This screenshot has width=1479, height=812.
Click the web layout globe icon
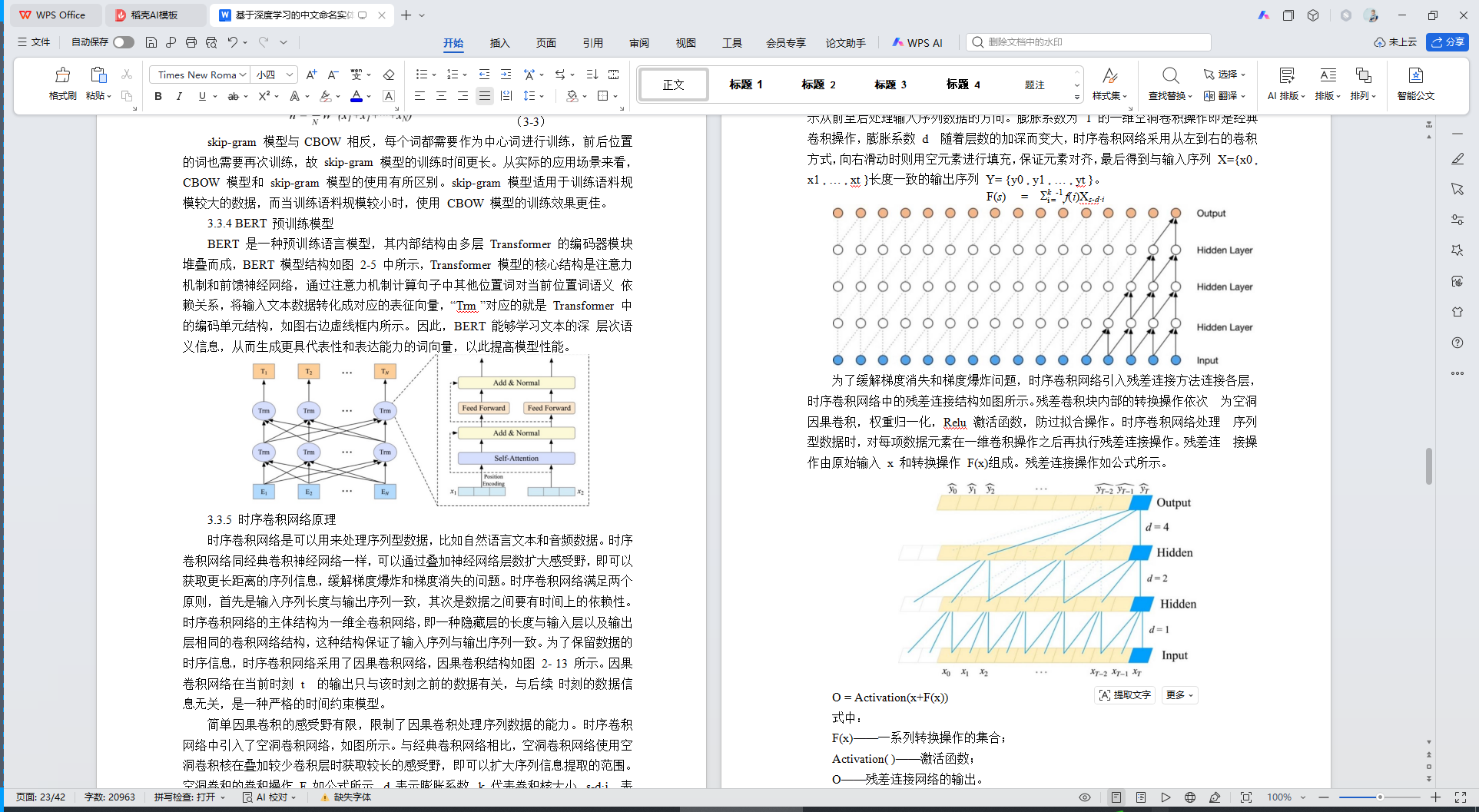pyautogui.click(x=1190, y=797)
